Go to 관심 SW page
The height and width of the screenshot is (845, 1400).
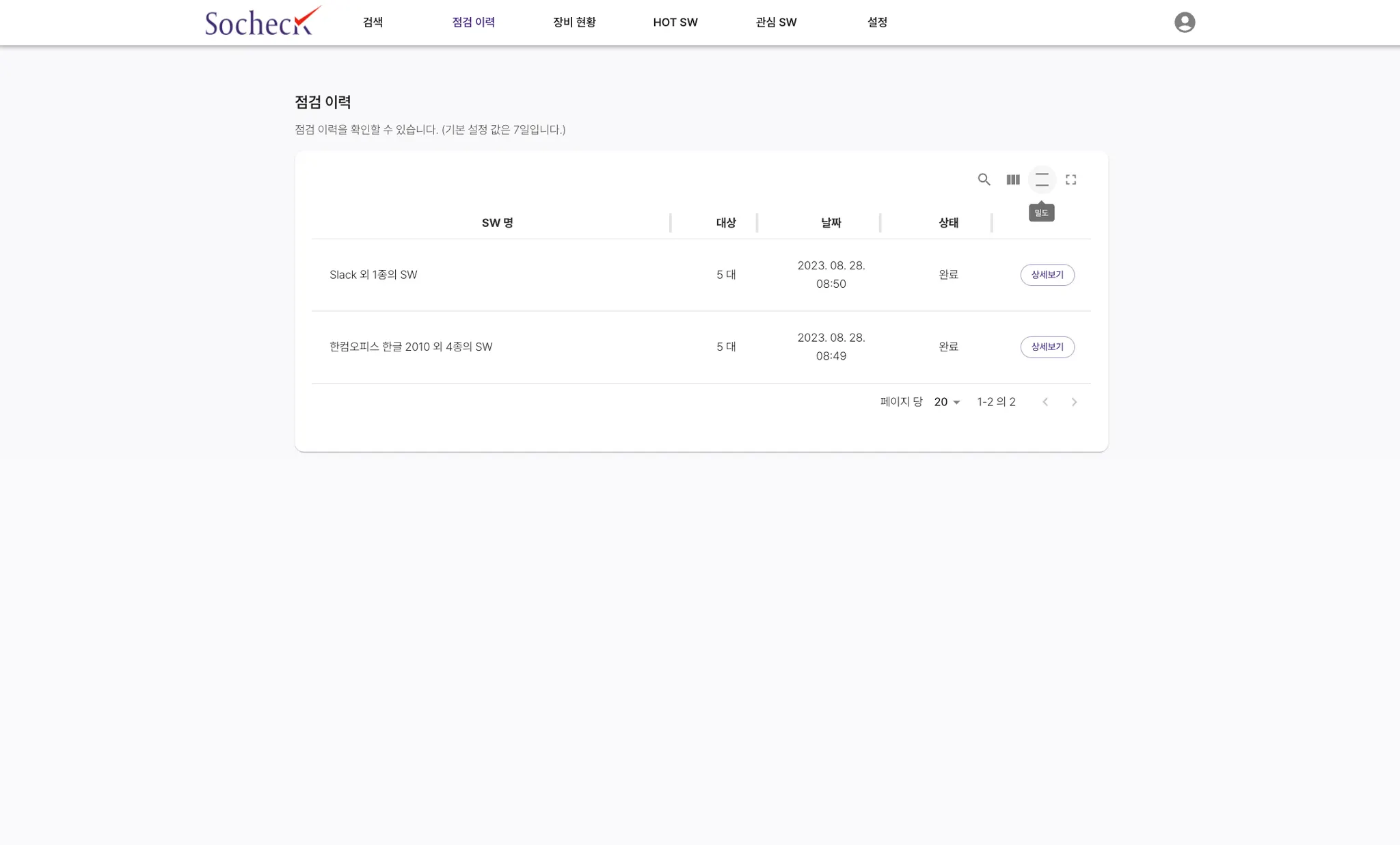click(x=776, y=23)
